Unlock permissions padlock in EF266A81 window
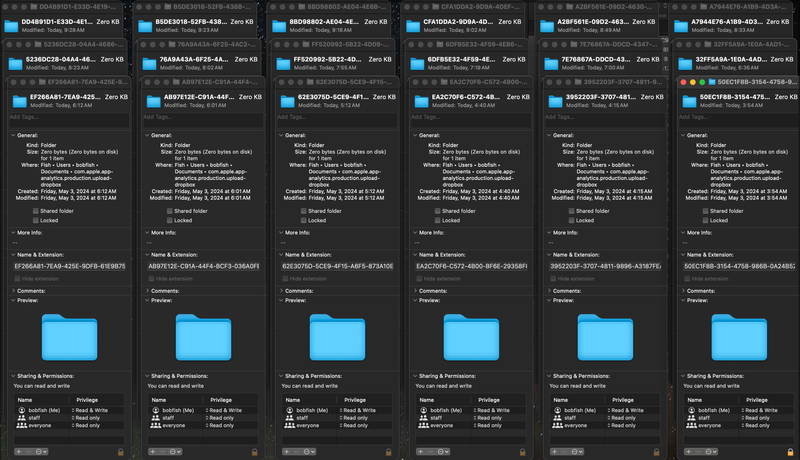 (x=121, y=452)
